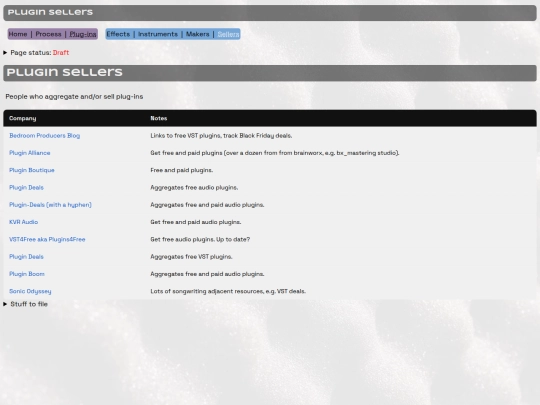Switch to the Instruments section
This screenshot has height=405, width=540.
pos(158,34)
